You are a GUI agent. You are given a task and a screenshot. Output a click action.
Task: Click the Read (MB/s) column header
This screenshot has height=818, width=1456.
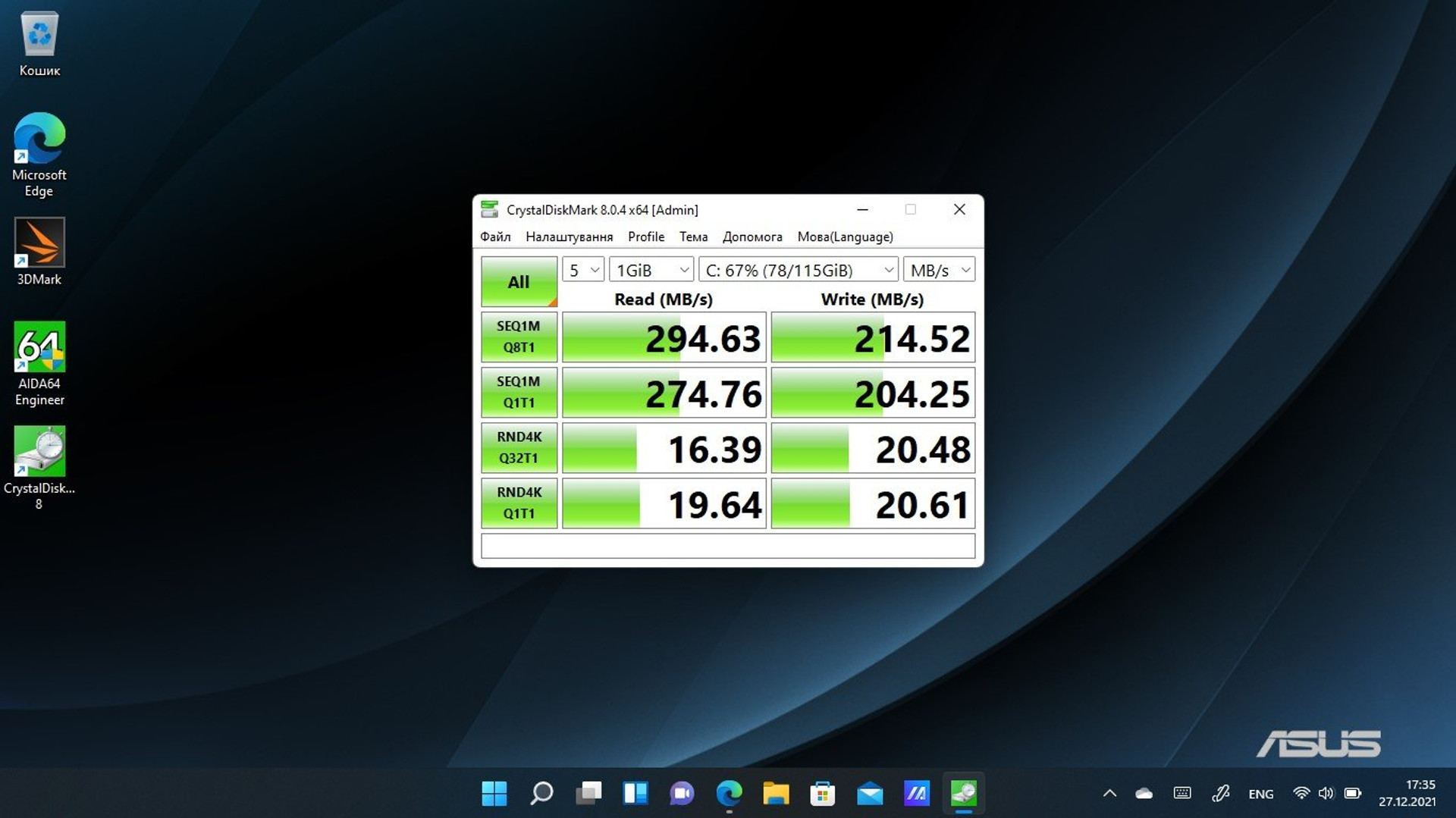click(664, 299)
